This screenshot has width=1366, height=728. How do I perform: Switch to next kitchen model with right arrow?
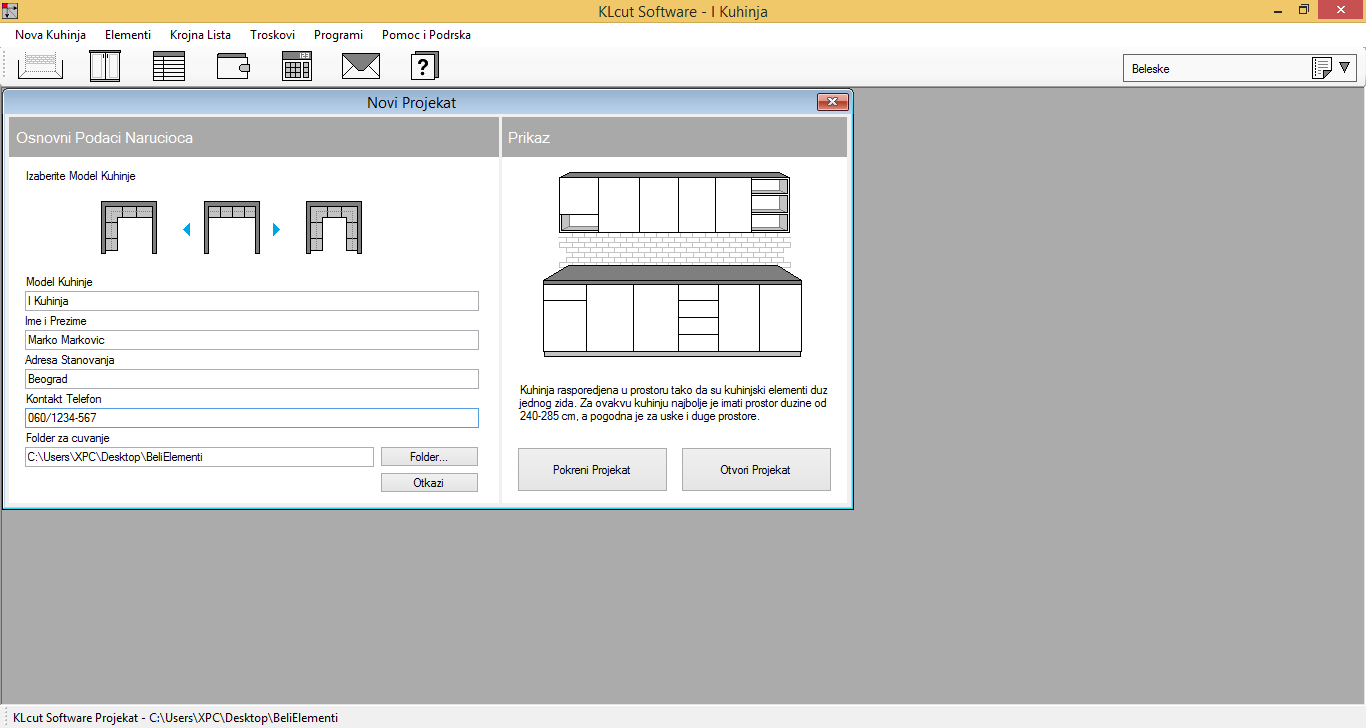pyautogui.click(x=277, y=230)
